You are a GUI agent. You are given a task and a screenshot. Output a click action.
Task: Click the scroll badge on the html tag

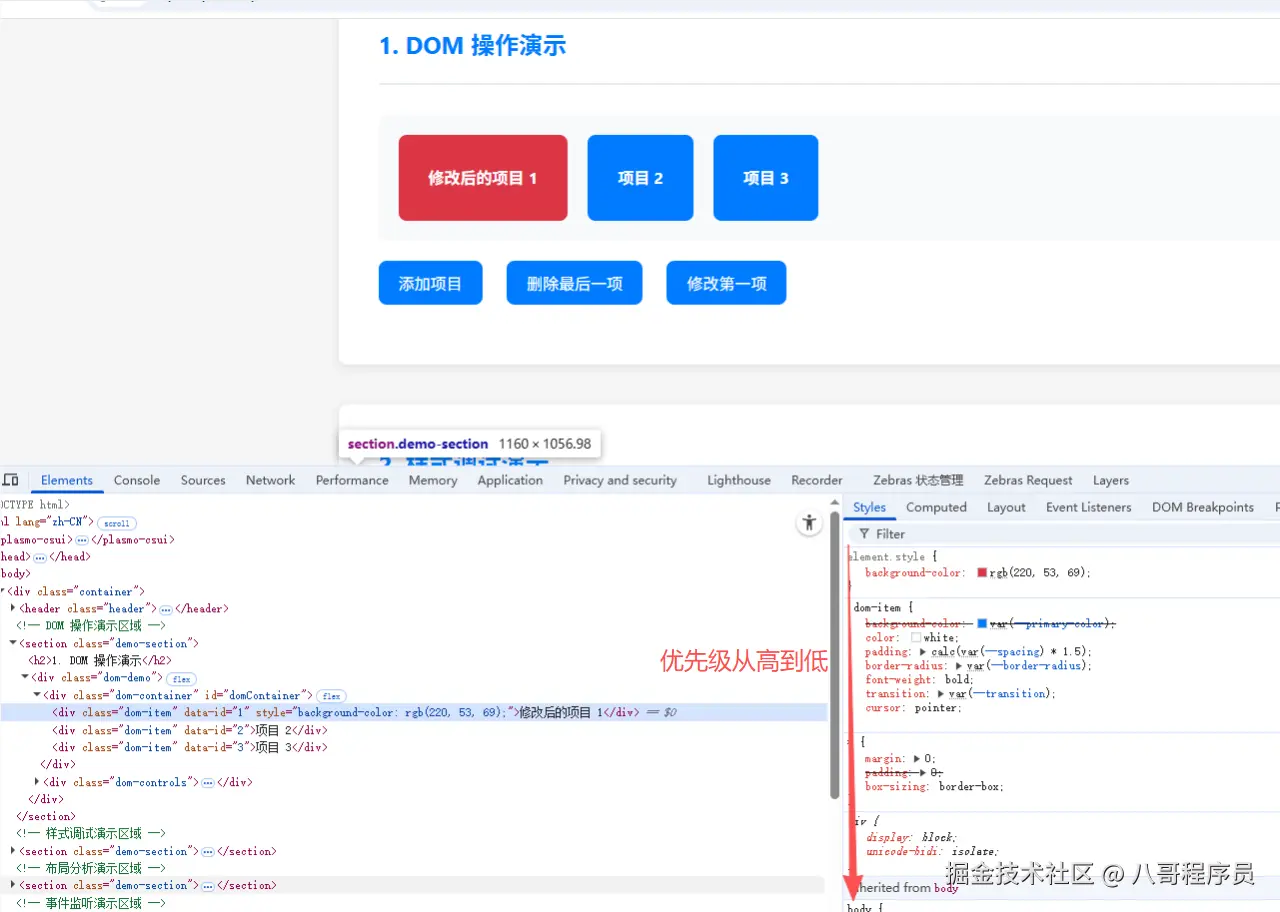117,523
